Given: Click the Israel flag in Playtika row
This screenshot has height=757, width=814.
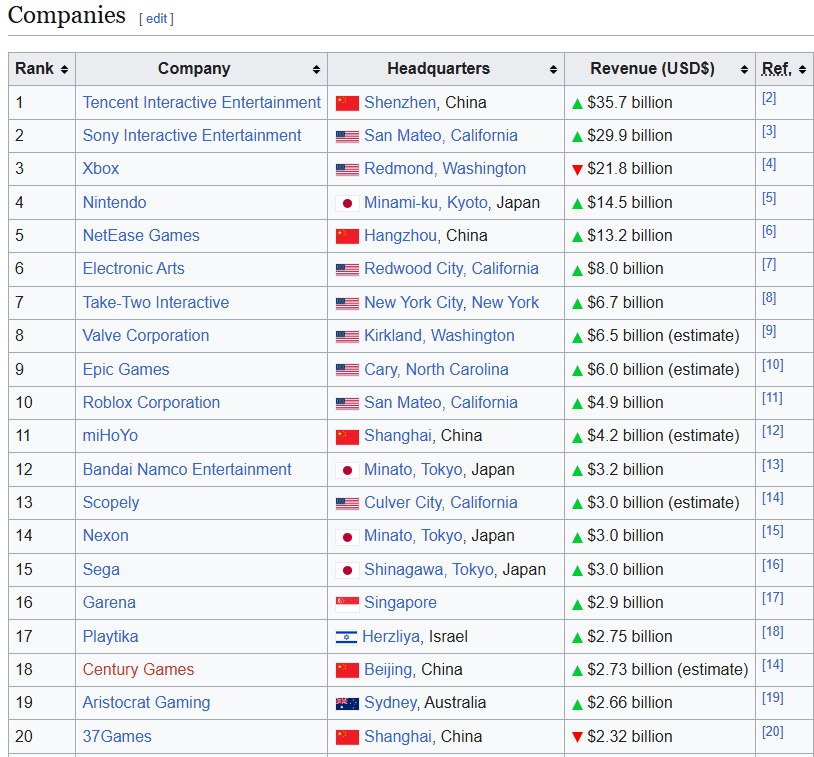Looking at the screenshot, I should (x=346, y=637).
